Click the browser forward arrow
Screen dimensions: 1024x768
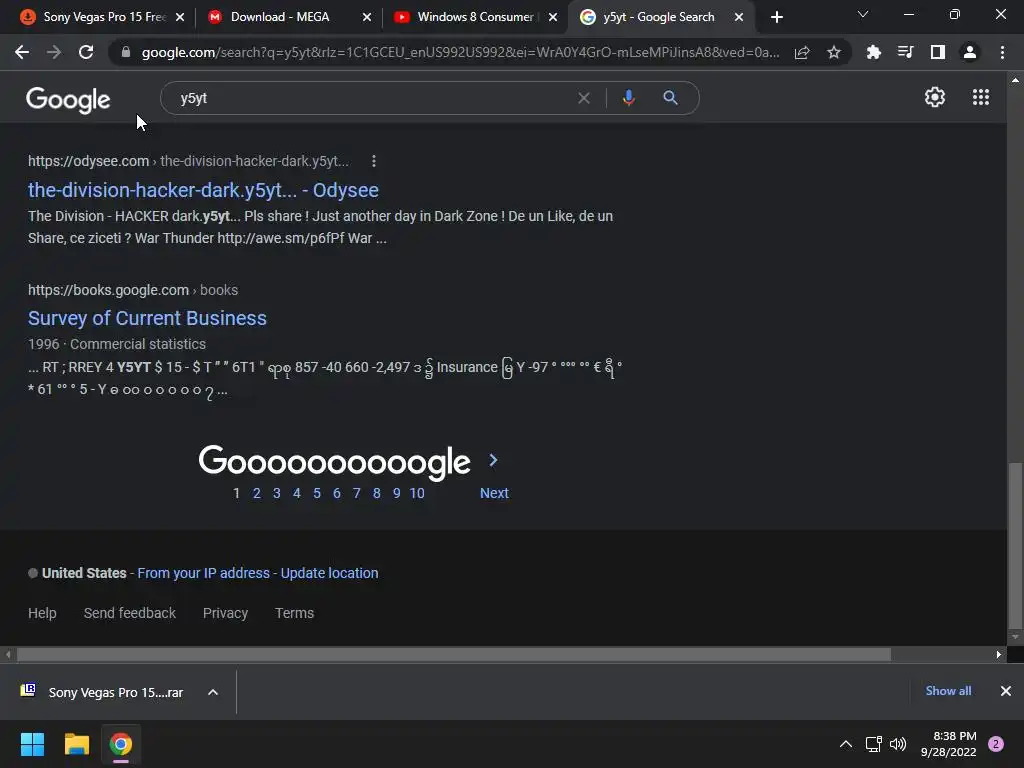[x=54, y=52]
